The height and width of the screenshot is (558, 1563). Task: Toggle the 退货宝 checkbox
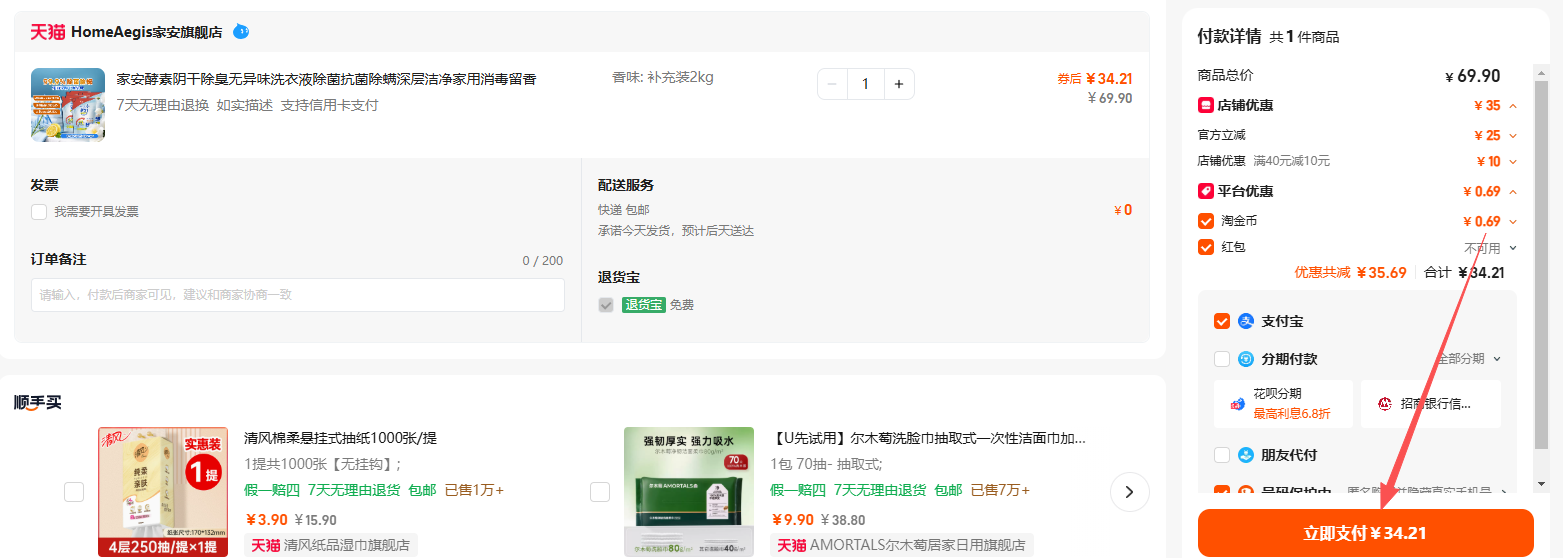click(606, 305)
